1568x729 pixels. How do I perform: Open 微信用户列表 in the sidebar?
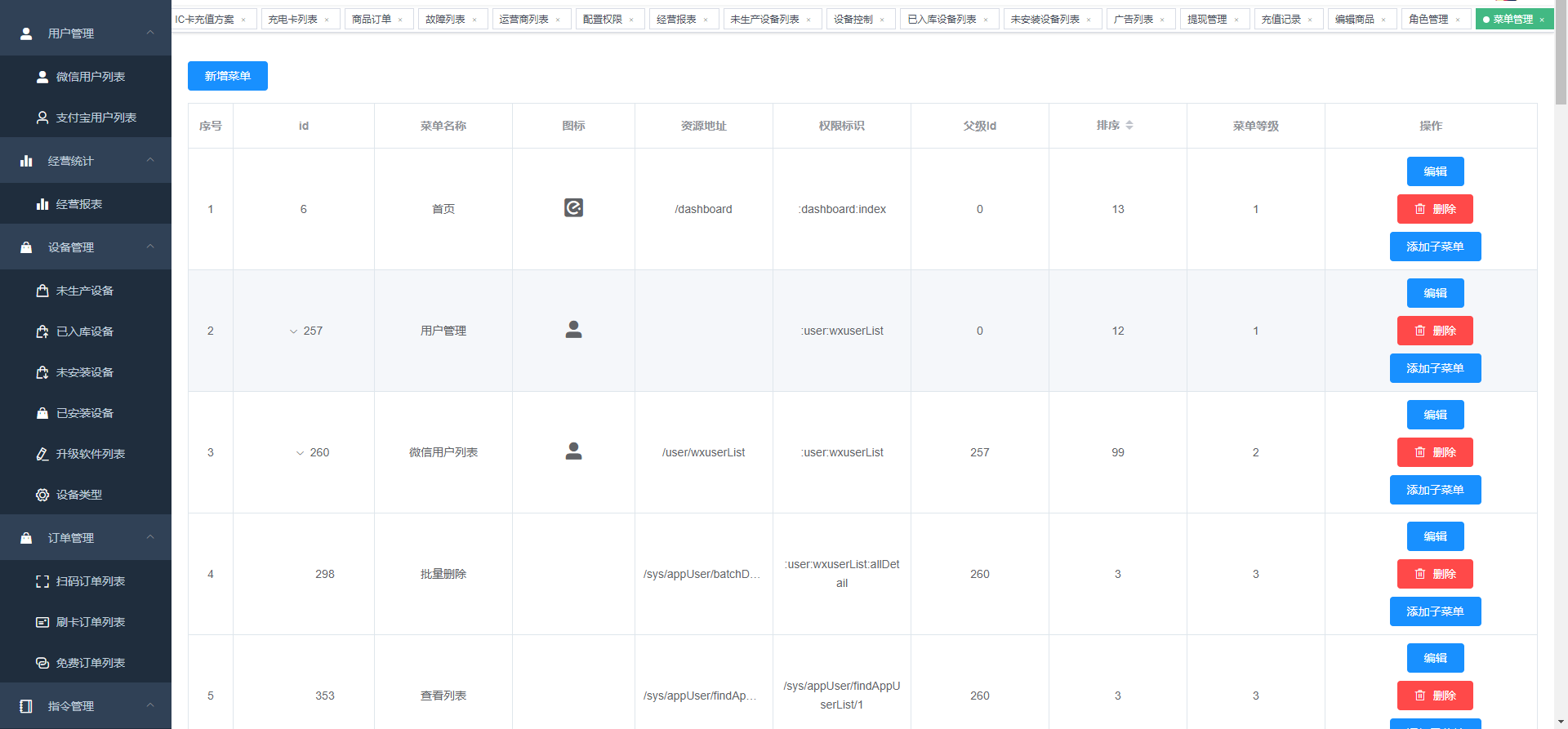(x=86, y=77)
